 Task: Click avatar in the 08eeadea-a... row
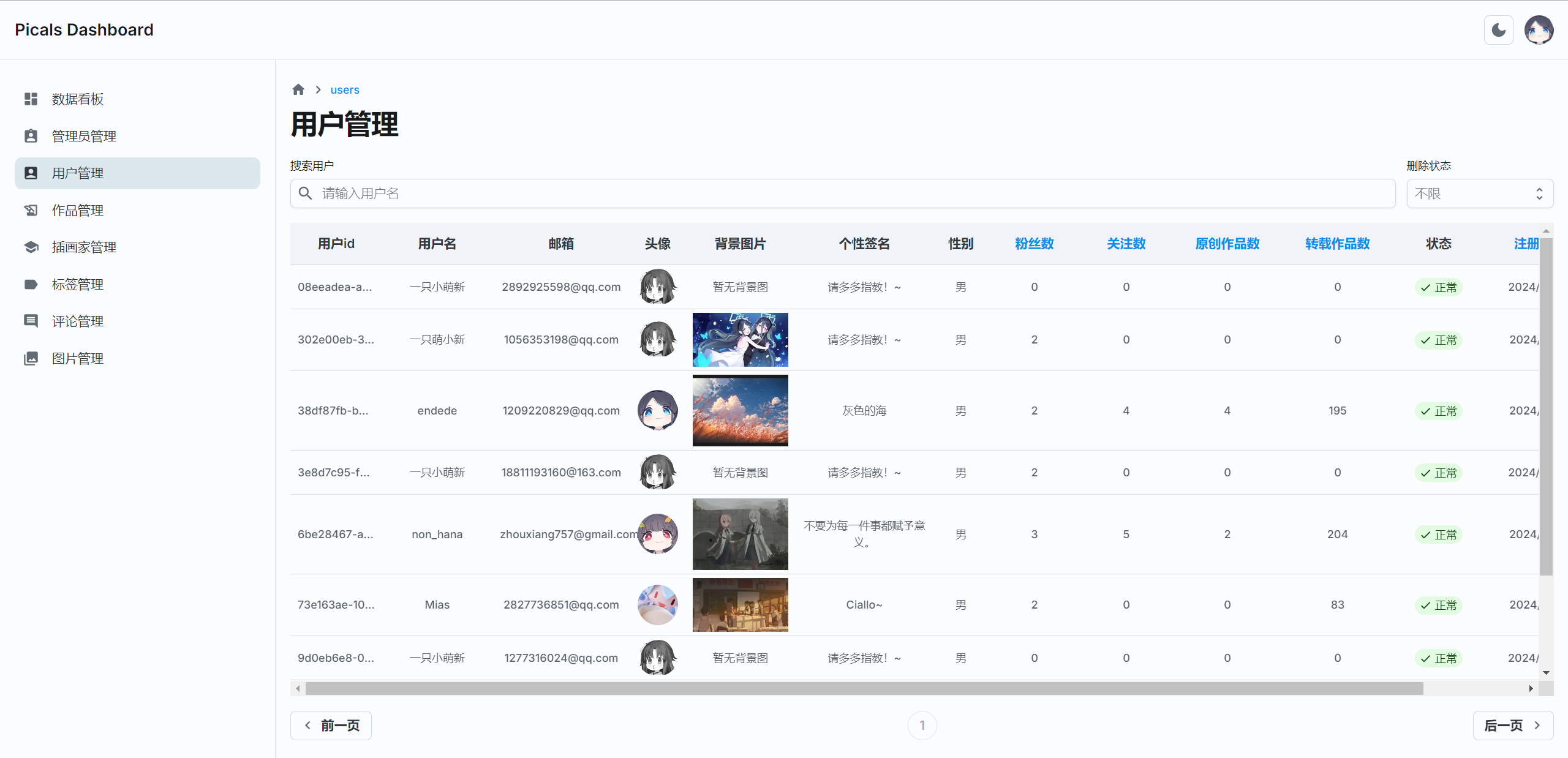coord(658,287)
